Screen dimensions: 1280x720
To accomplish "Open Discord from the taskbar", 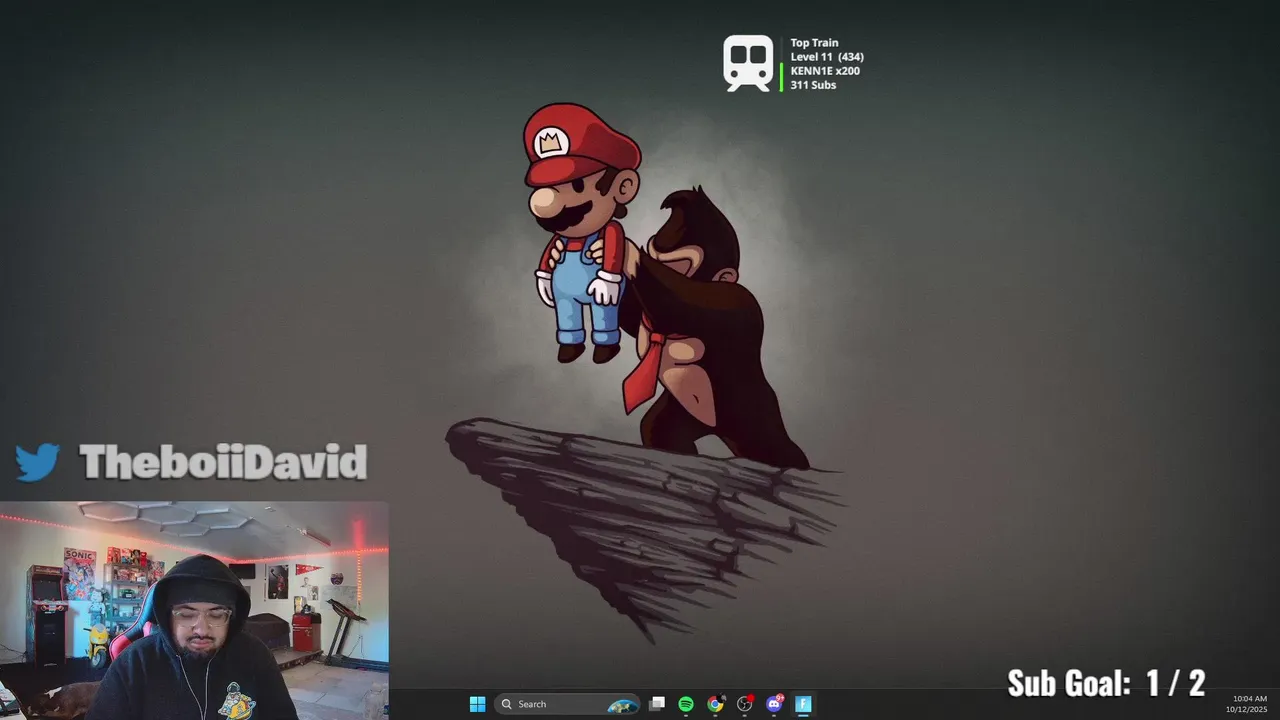I will coord(774,704).
